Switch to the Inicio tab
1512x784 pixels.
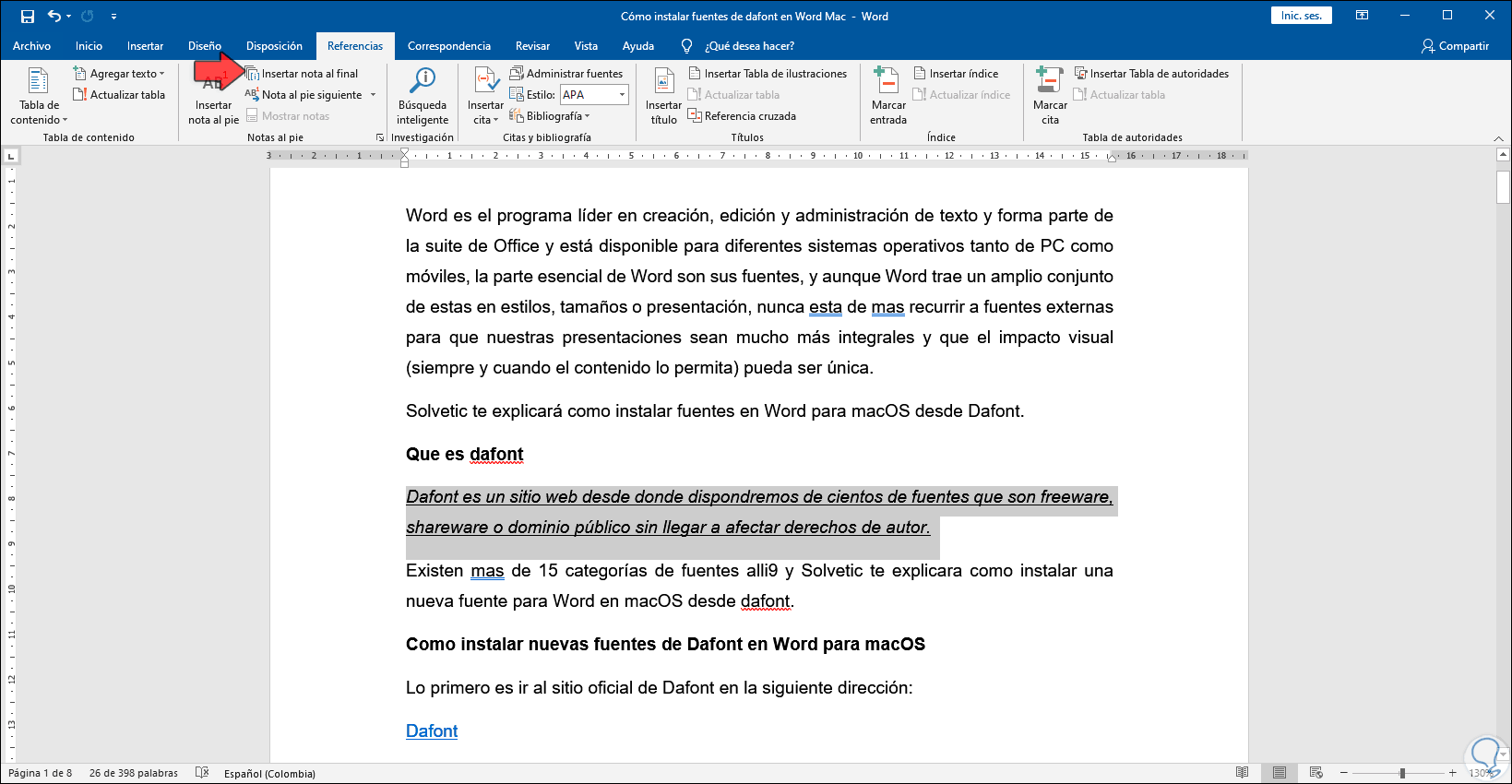89,46
